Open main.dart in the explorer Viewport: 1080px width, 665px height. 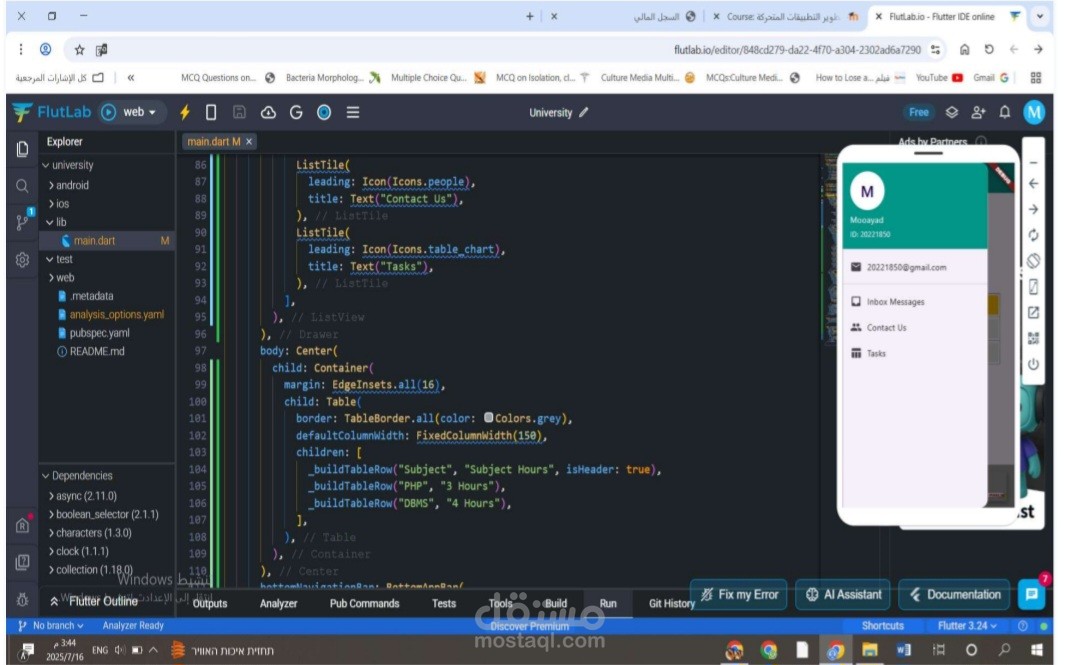[94, 241]
